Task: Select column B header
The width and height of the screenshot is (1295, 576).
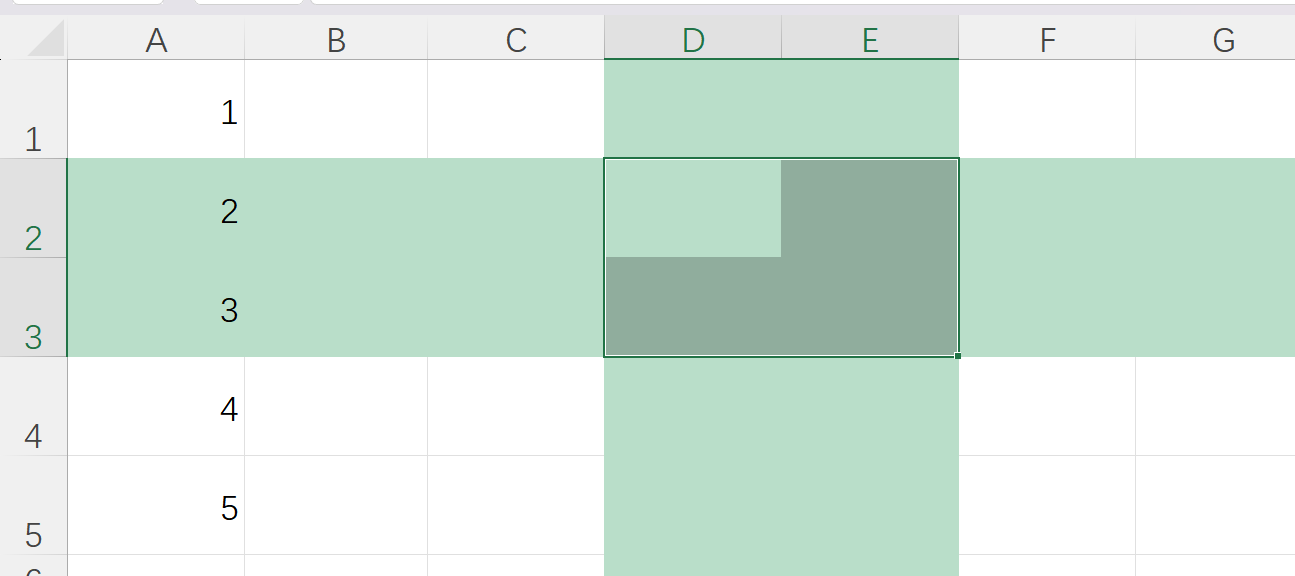Action: click(336, 40)
